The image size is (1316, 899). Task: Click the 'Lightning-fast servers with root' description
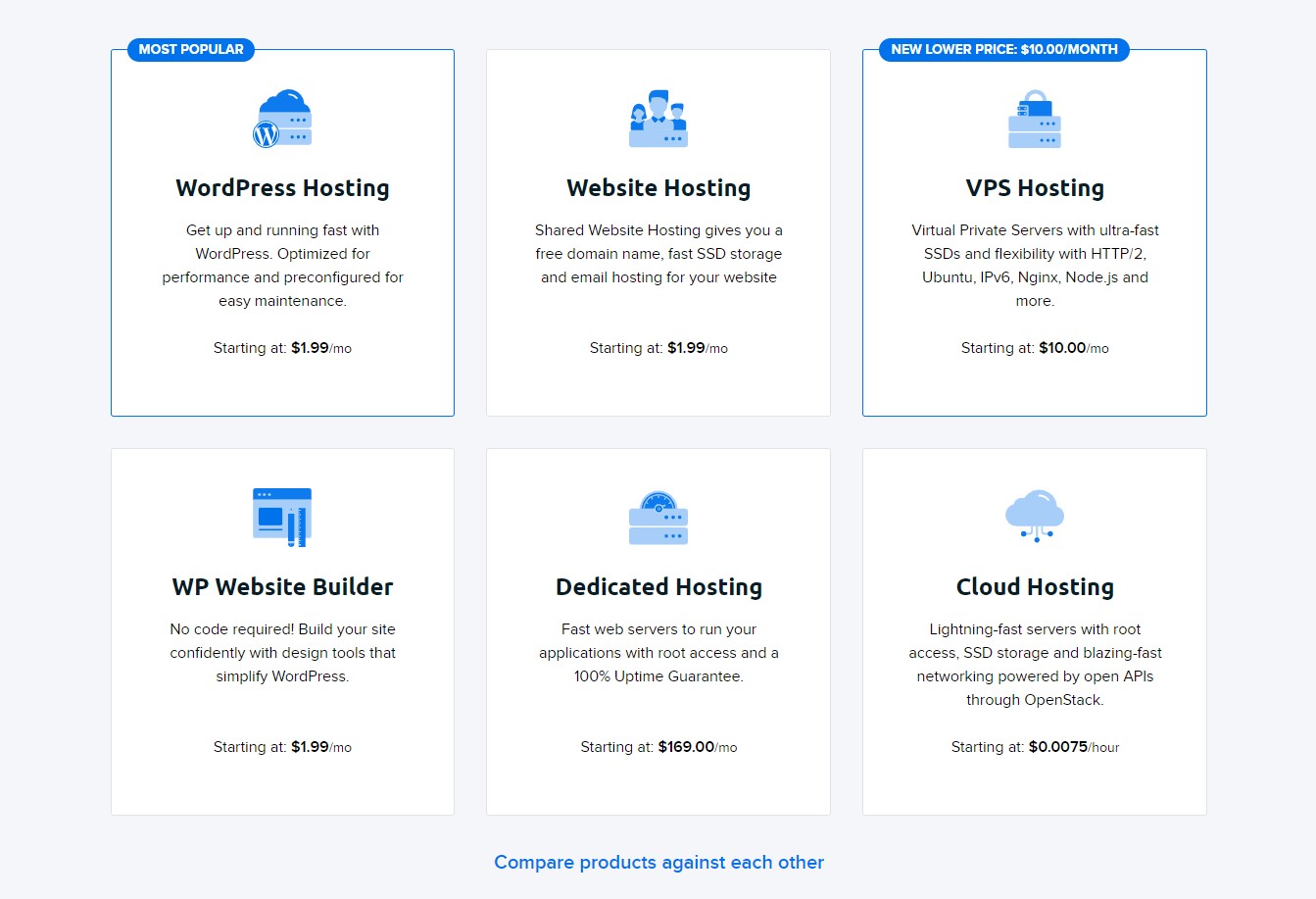[x=1035, y=665]
